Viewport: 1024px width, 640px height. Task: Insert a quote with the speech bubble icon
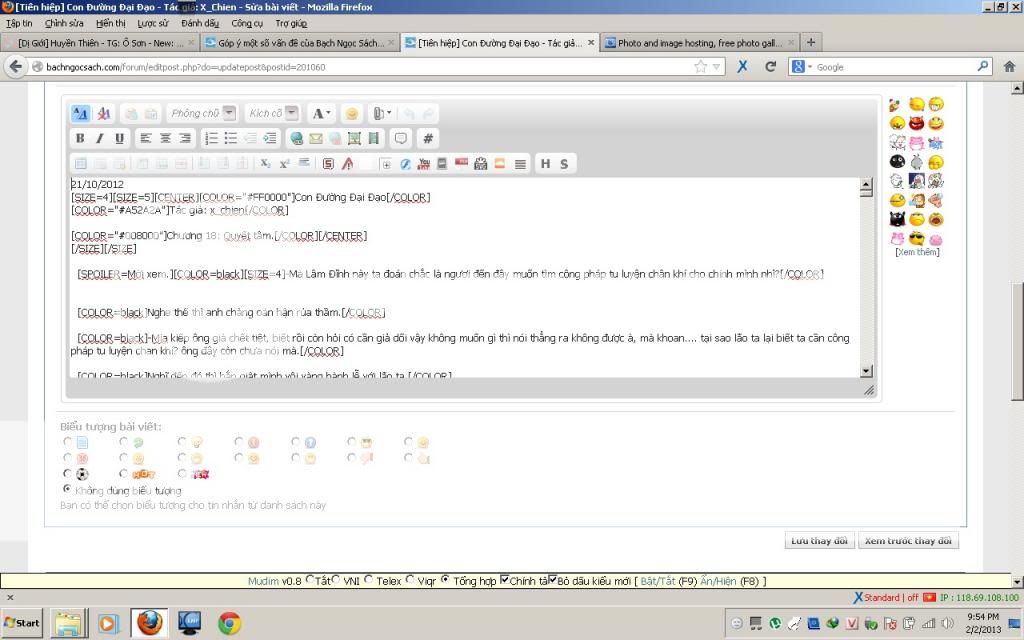click(x=401, y=138)
